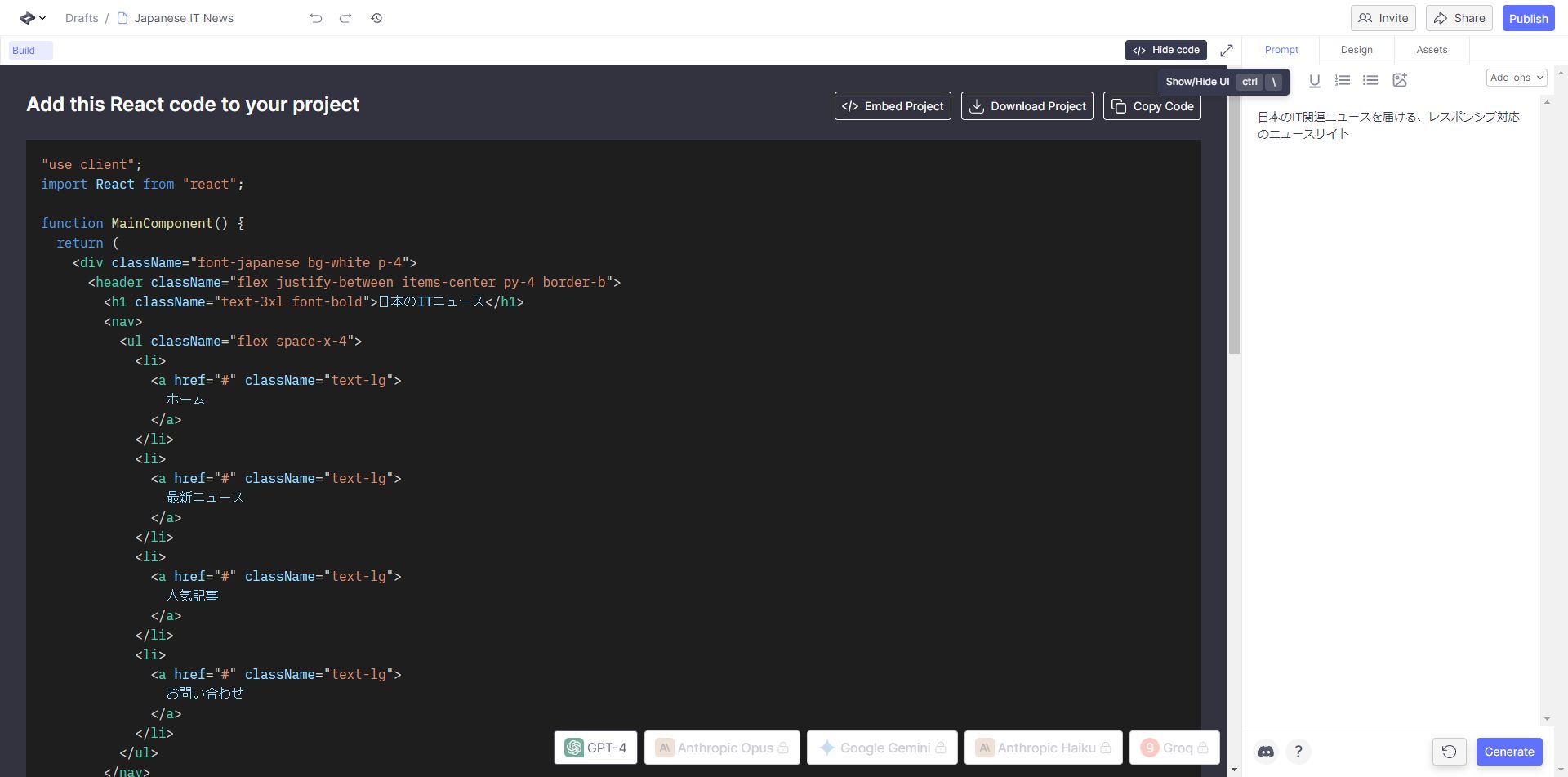
Task: Open the Add-ons dropdown
Action: [1517, 78]
